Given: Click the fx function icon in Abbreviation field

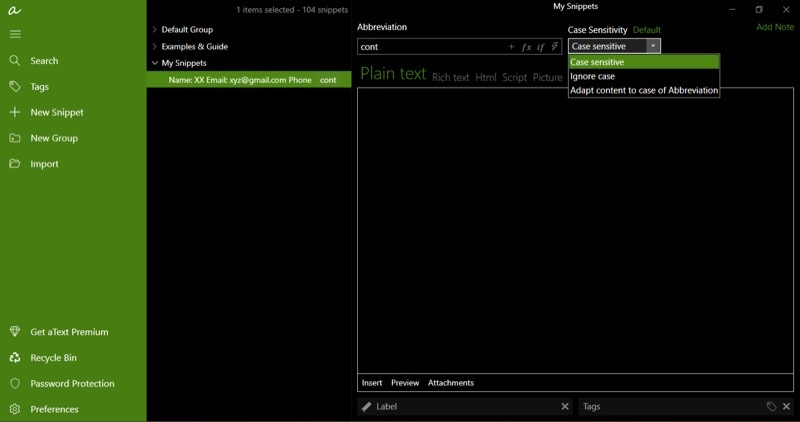Looking at the screenshot, I should [x=526, y=47].
